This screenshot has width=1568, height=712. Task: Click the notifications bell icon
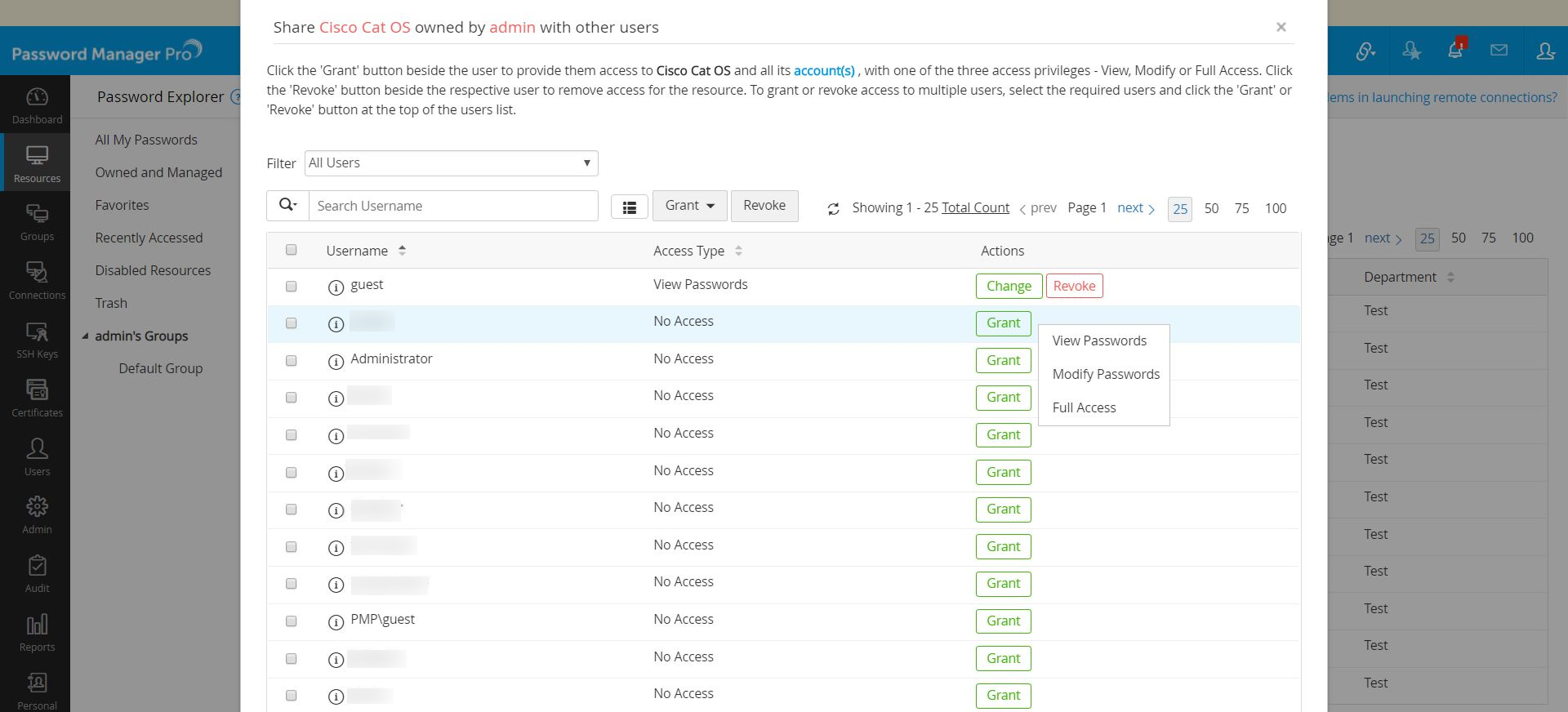(x=1454, y=51)
